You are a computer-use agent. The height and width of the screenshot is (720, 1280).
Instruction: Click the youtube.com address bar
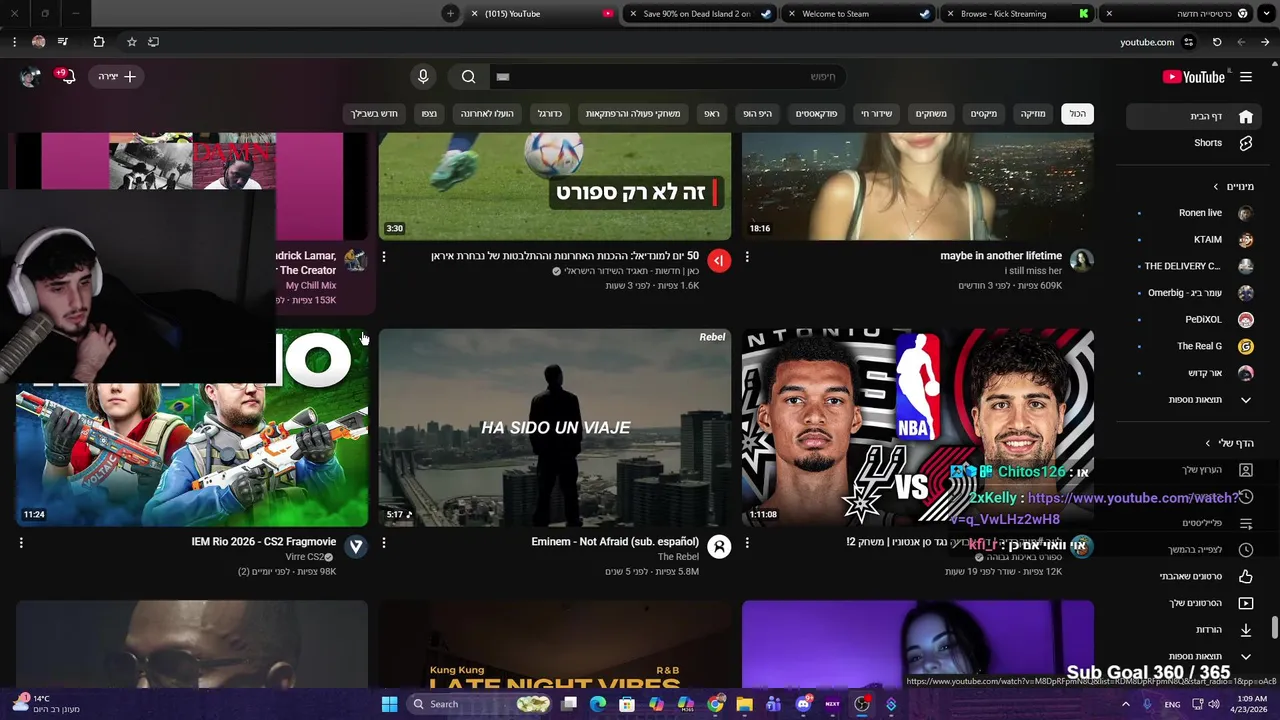click(x=1147, y=42)
